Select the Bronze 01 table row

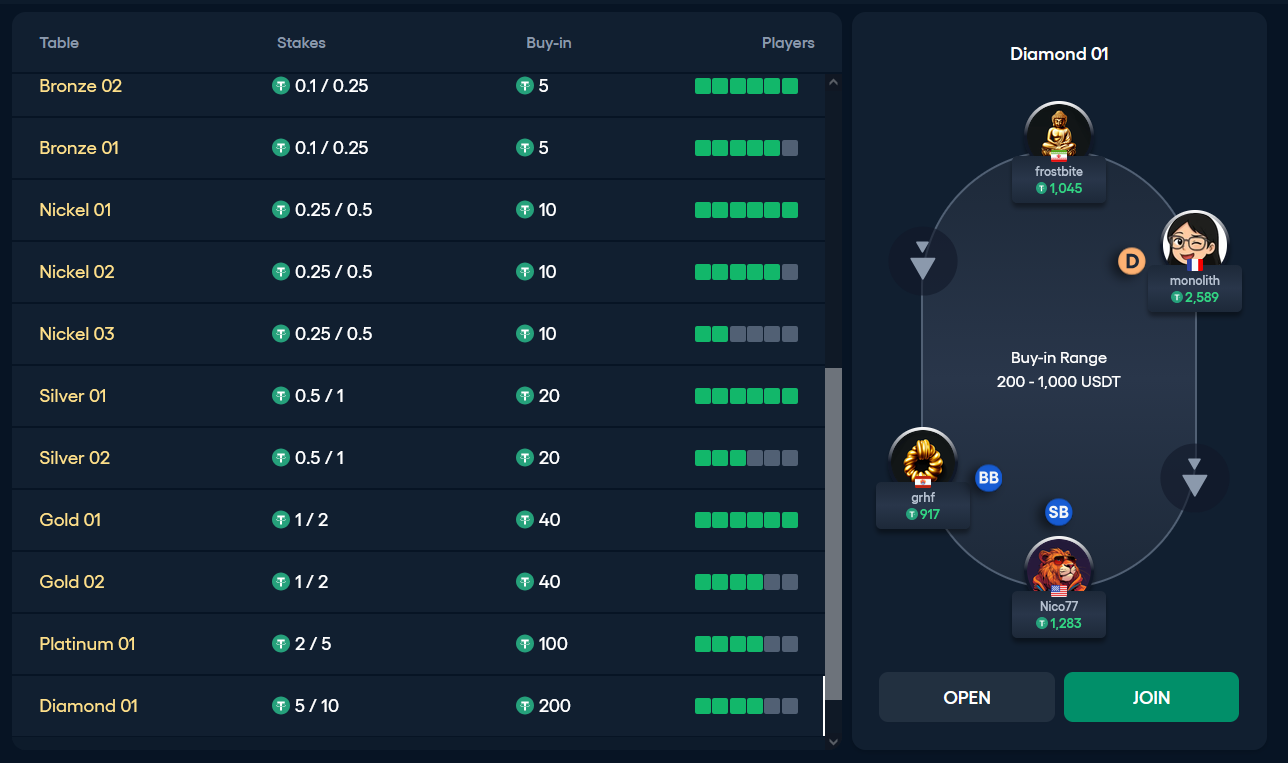419,148
